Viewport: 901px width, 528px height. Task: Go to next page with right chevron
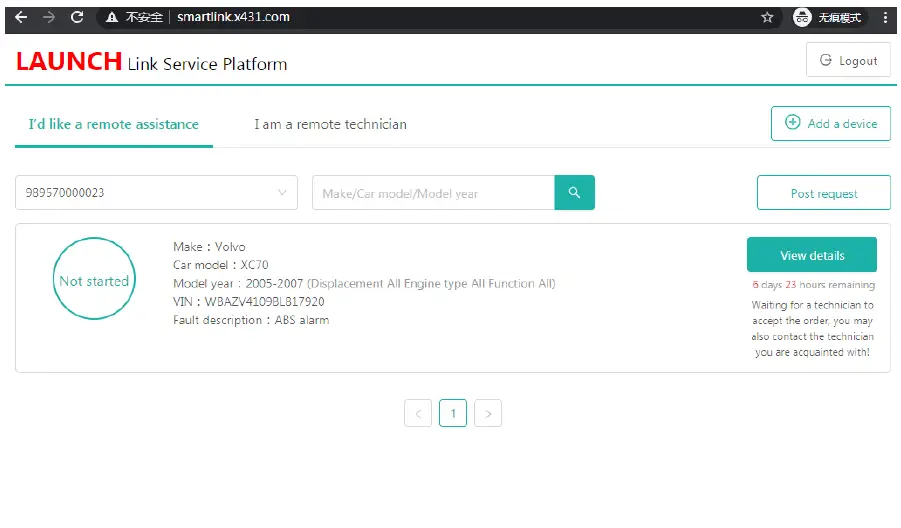[x=488, y=413]
